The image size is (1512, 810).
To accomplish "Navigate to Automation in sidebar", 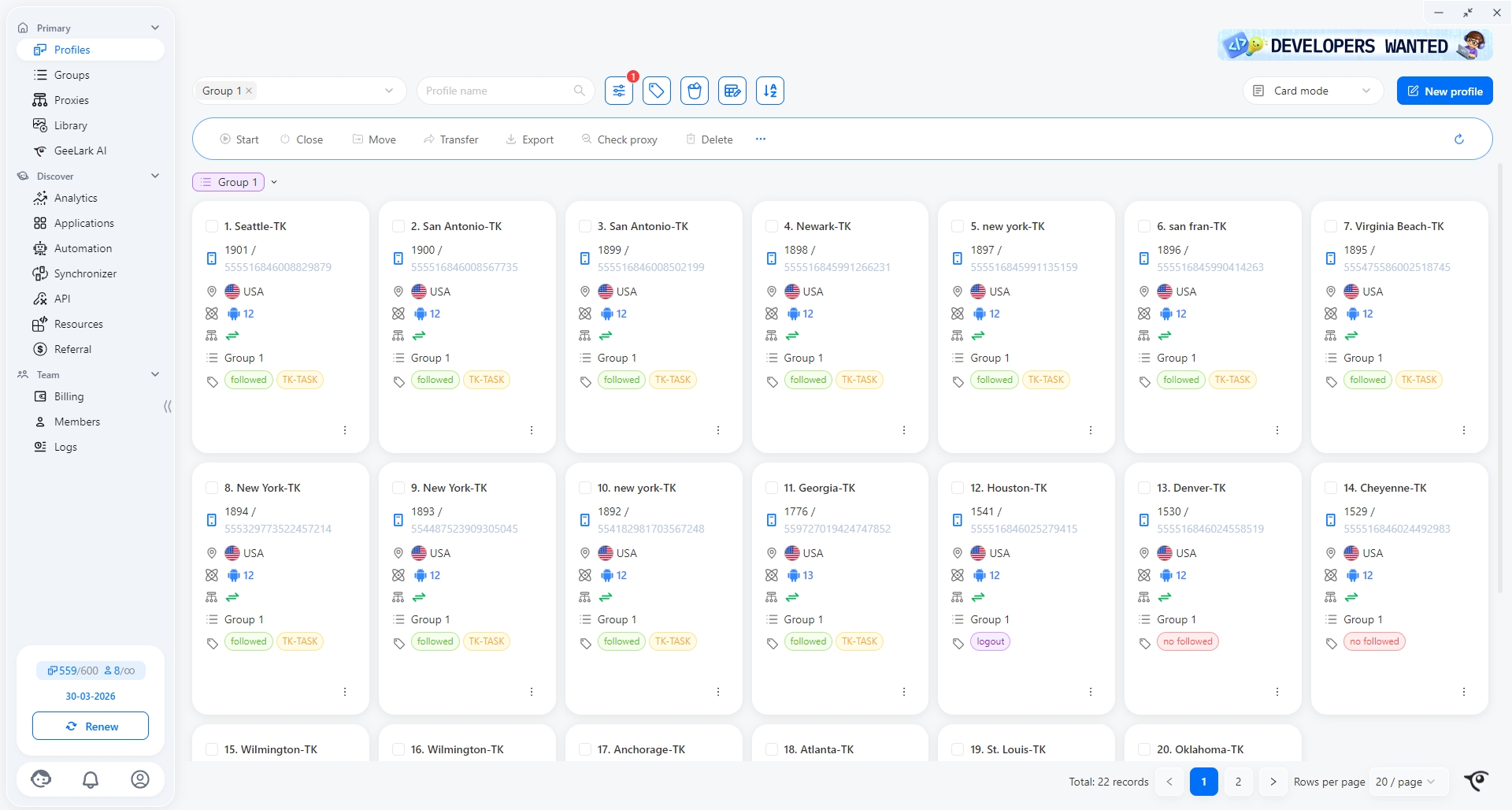I will [91, 248].
